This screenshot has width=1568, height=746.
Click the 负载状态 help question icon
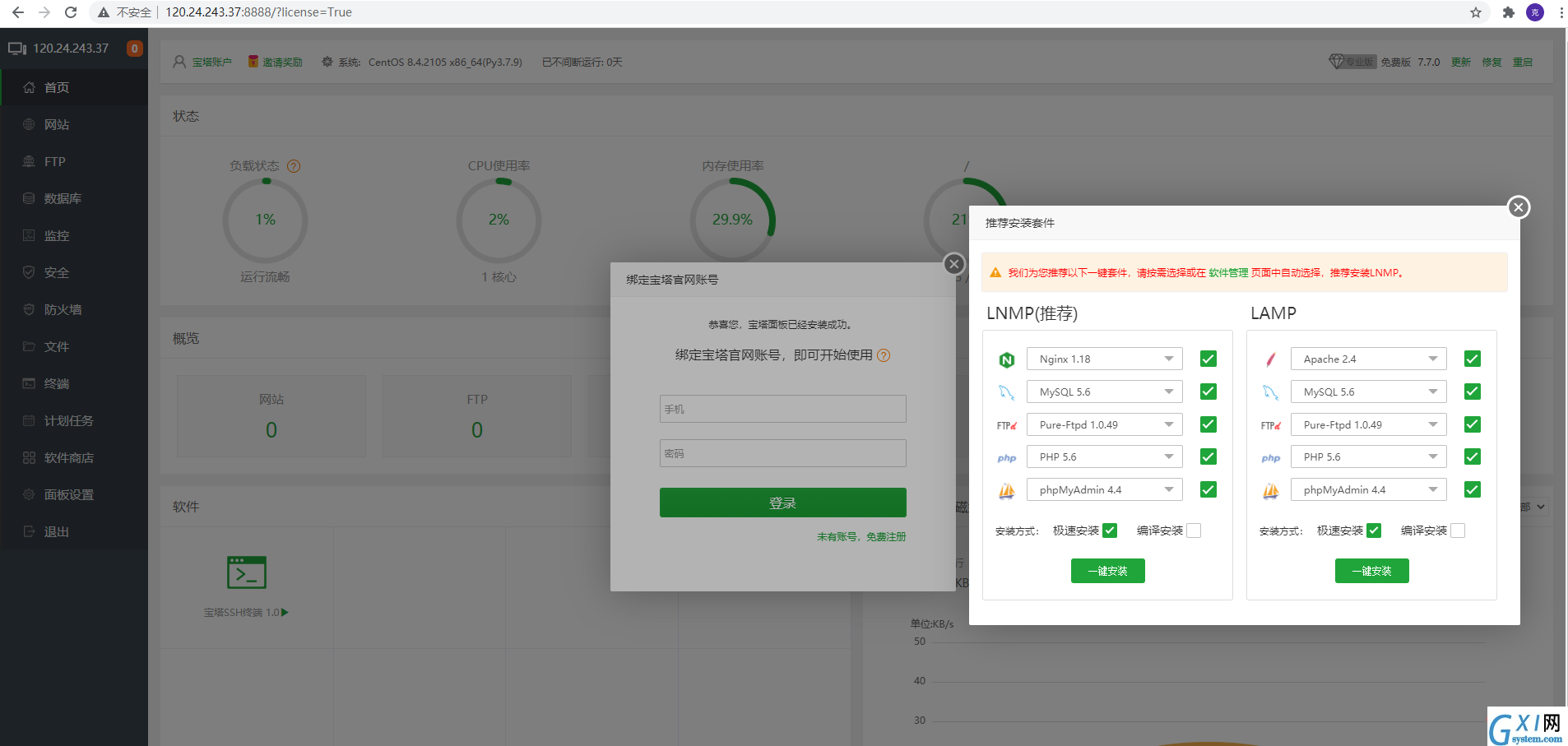[294, 166]
